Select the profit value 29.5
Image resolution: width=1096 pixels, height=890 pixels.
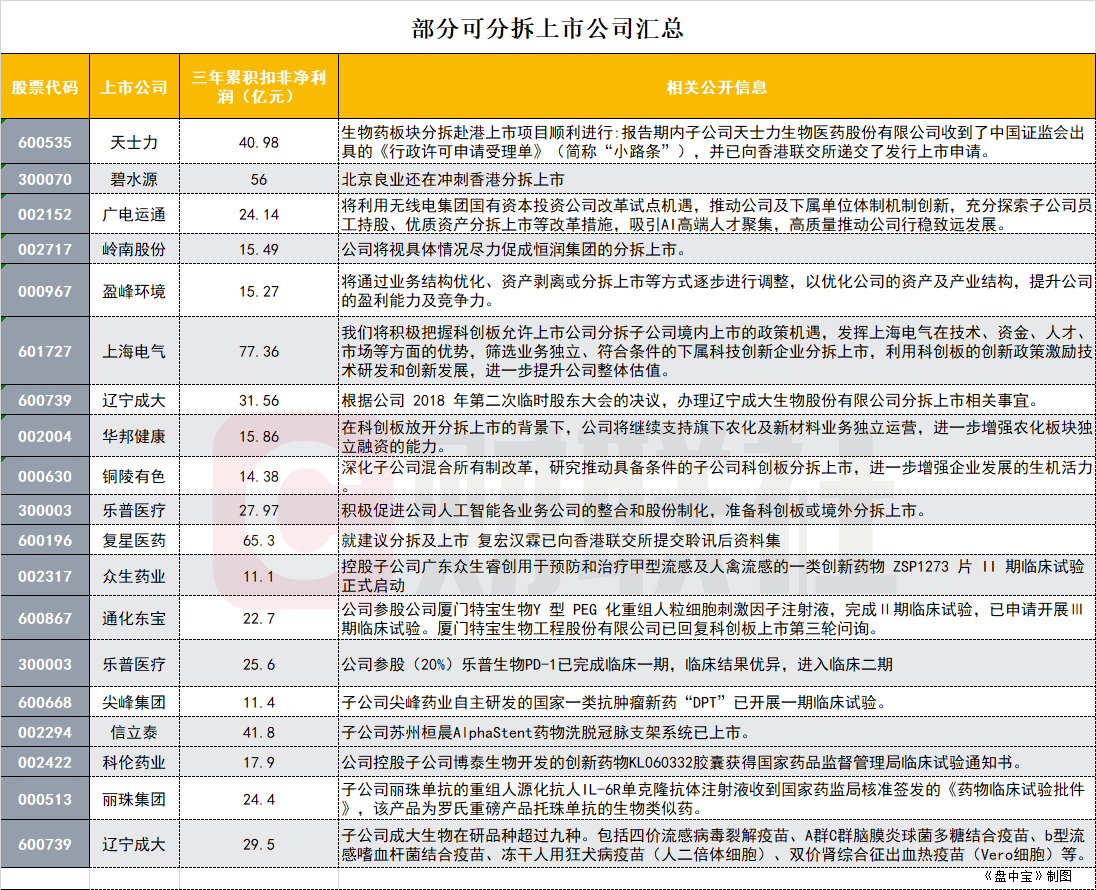[x=259, y=844]
